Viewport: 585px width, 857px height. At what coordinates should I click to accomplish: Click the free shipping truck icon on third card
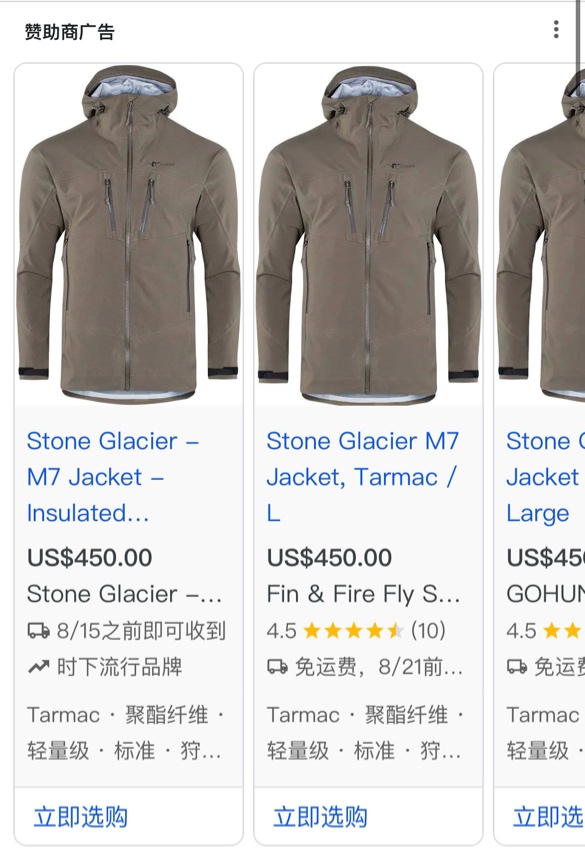click(517, 667)
